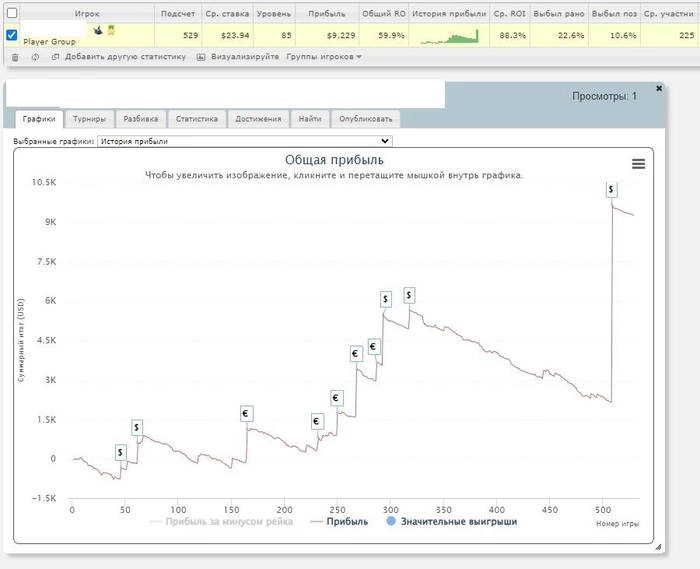The height and width of the screenshot is (569, 700).
Task: Click the chart icon before Визуализируйте
Action: point(201,57)
